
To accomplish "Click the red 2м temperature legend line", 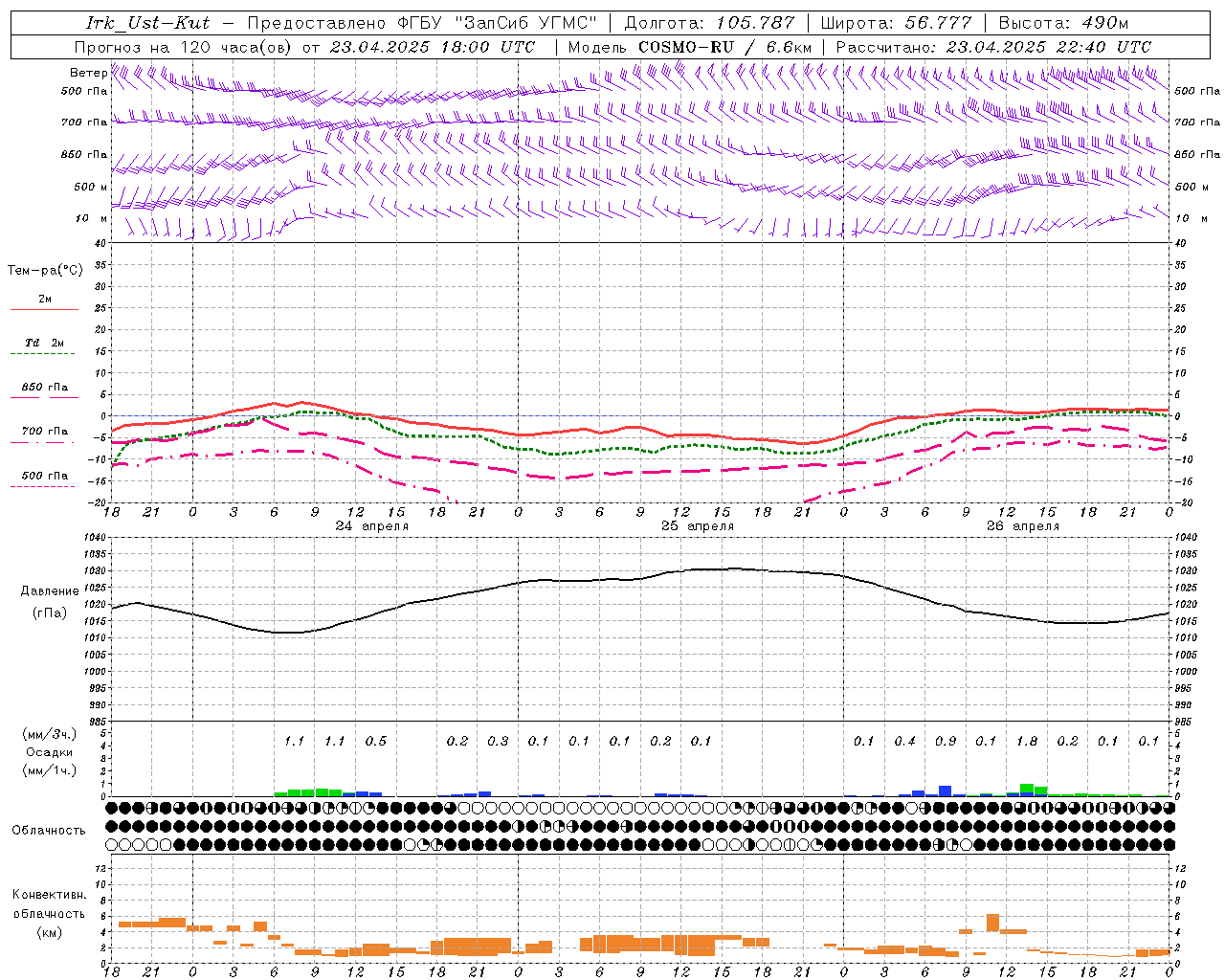I will point(44,309).
